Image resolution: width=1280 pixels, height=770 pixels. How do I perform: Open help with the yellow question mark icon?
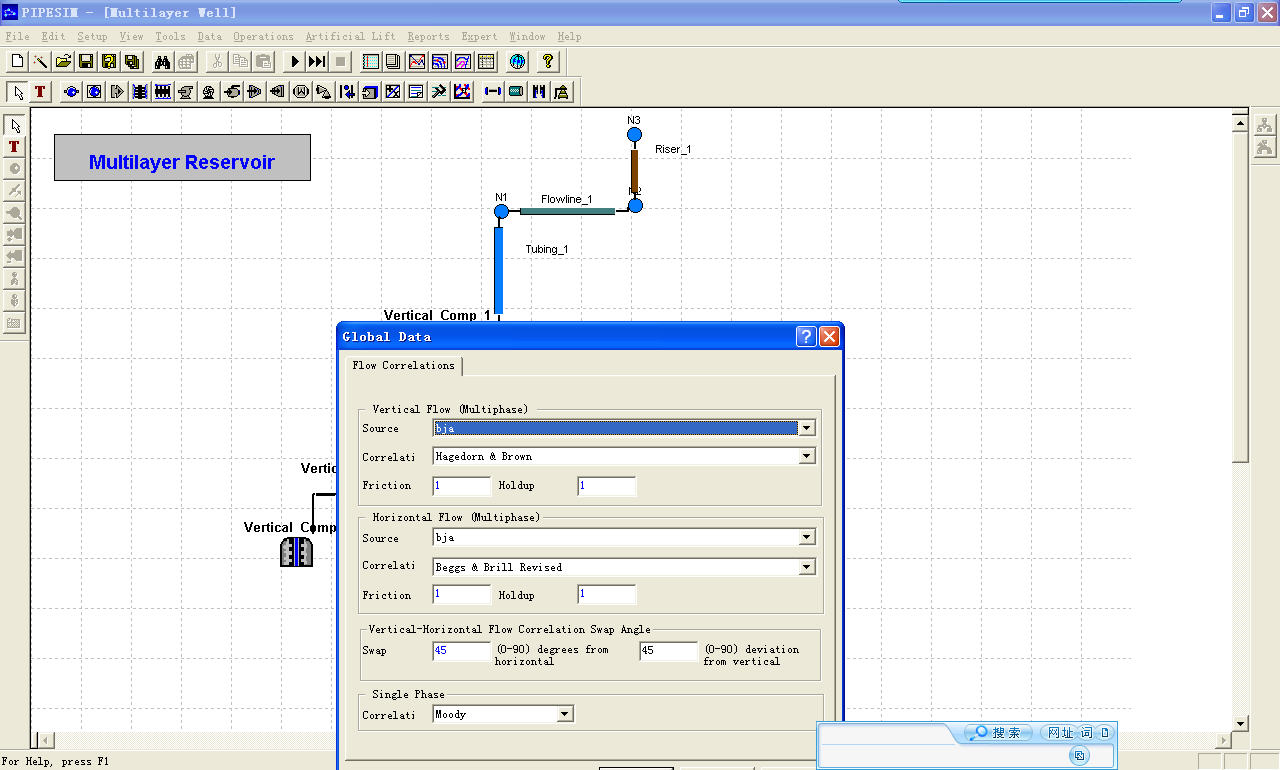(548, 62)
